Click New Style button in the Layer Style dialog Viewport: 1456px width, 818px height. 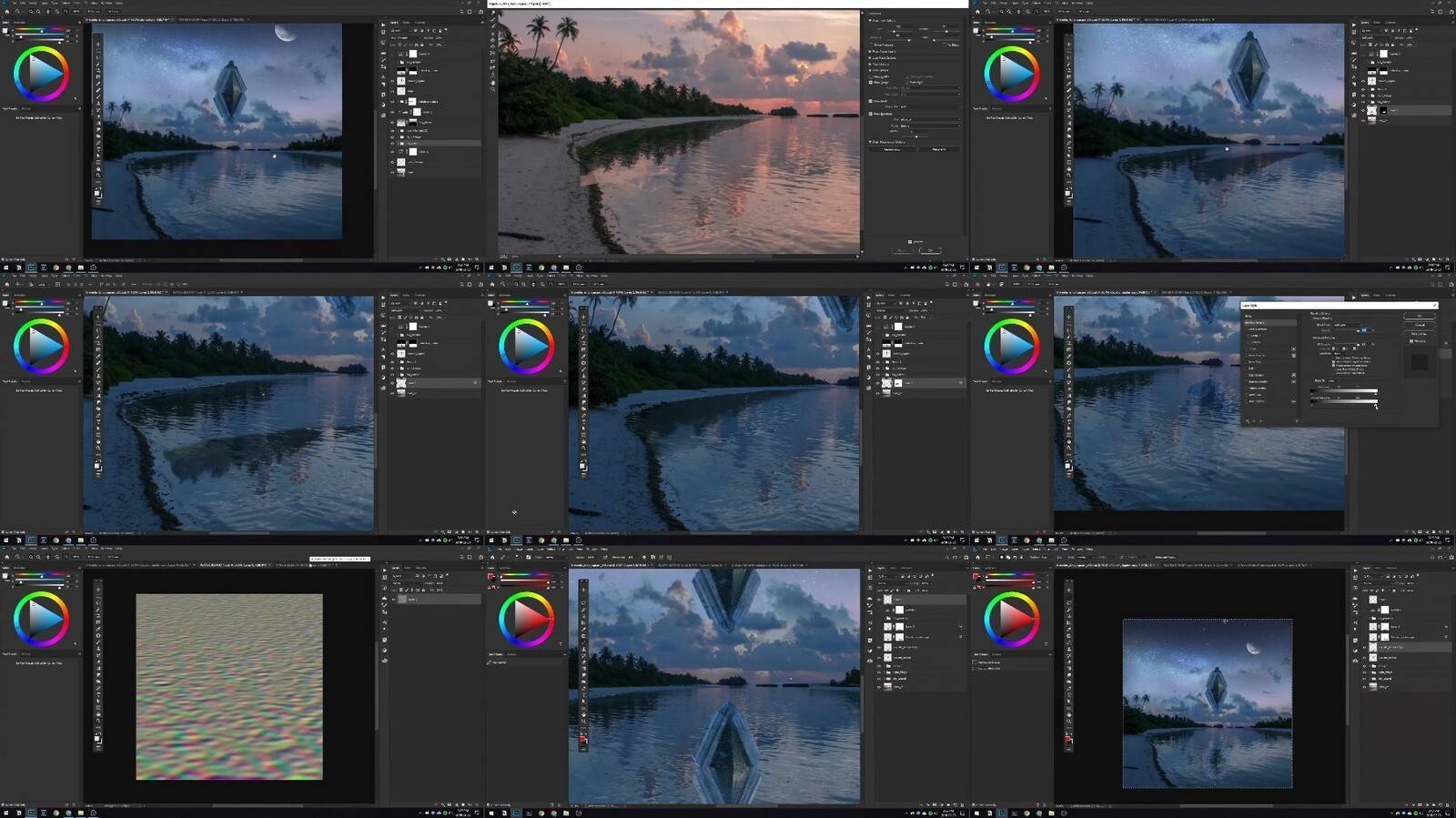coord(1420,334)
